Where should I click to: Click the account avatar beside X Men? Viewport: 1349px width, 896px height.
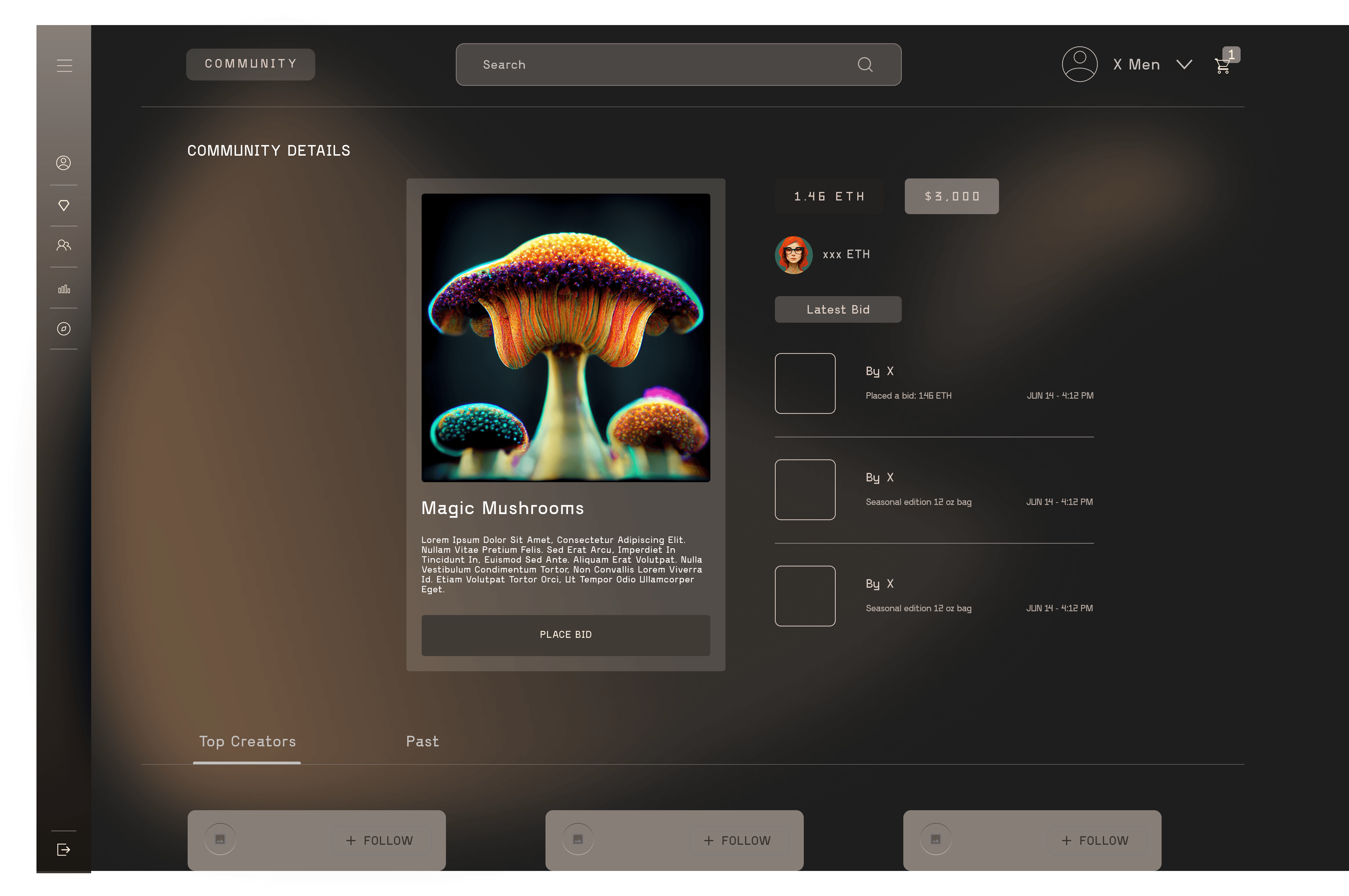1079,64
